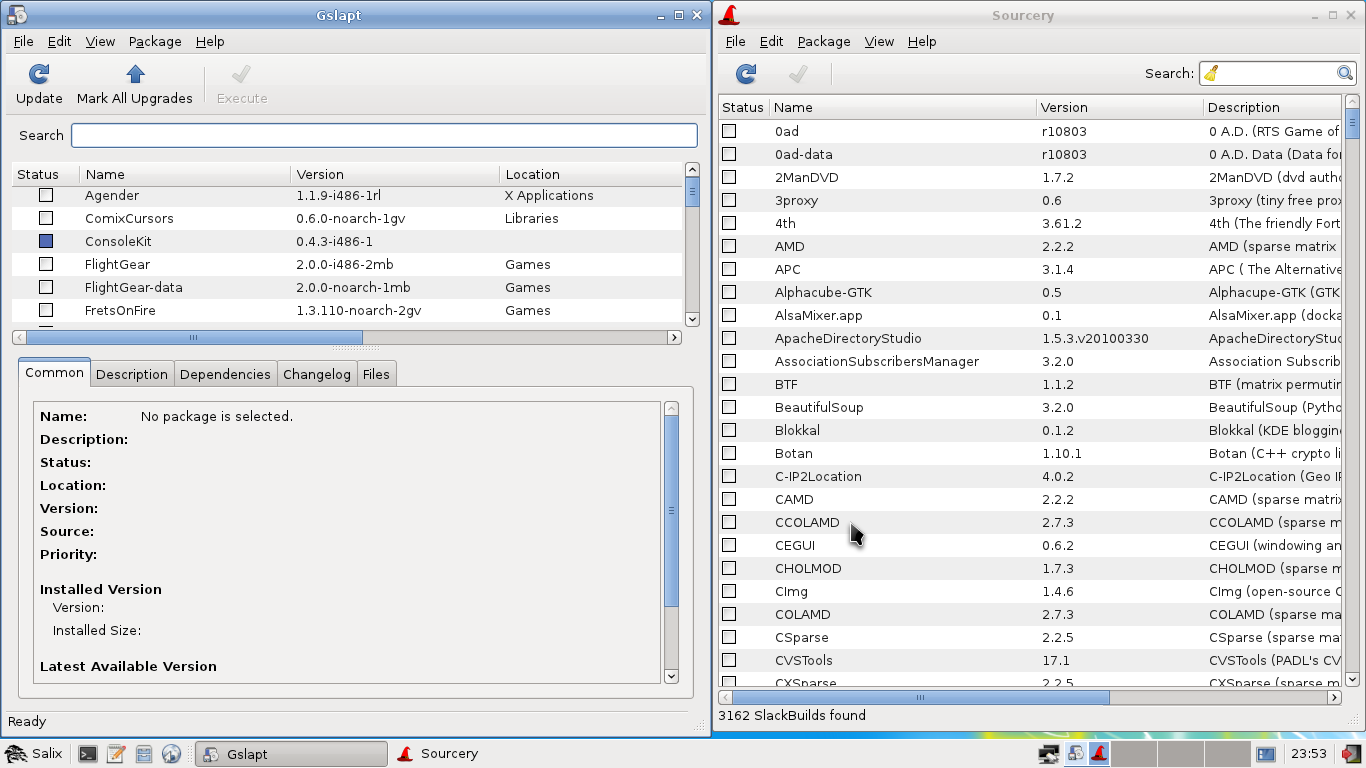1366x768 pixels.
Task: Click inside Gslapt's Search input field
Action: [384, 134]
